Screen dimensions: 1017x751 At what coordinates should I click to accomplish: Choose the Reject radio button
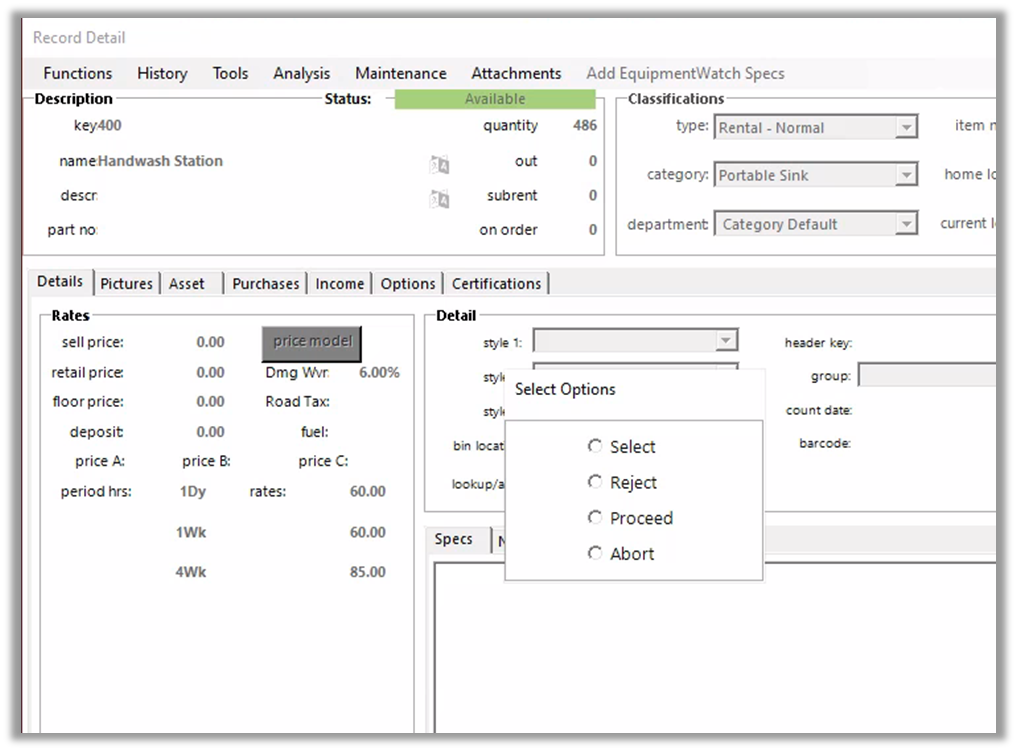tap(595, 483)
